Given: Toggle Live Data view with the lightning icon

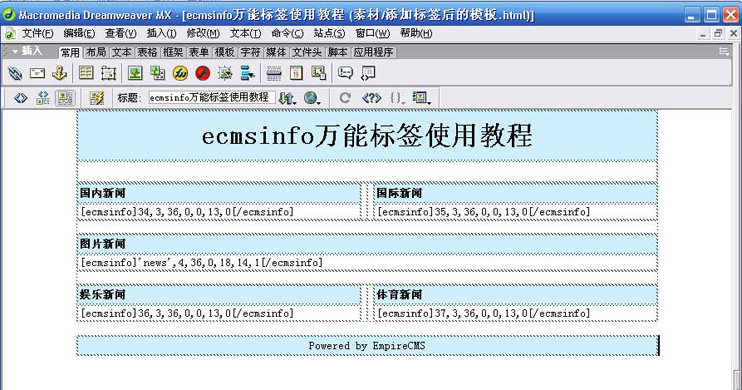Looking at the screenshot, I should point(97,98).
